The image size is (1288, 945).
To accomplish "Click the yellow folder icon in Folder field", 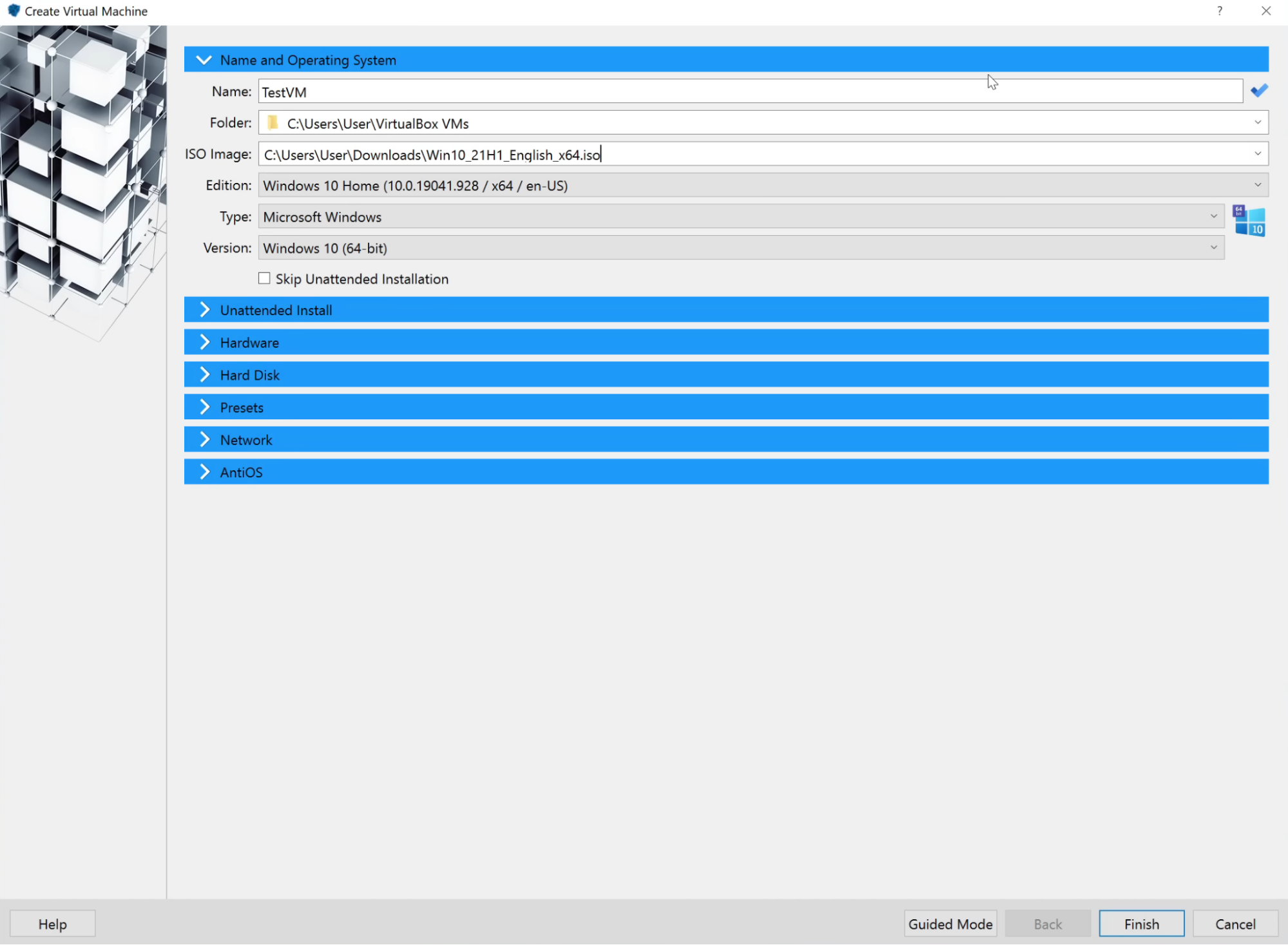I will coord(273,122).
